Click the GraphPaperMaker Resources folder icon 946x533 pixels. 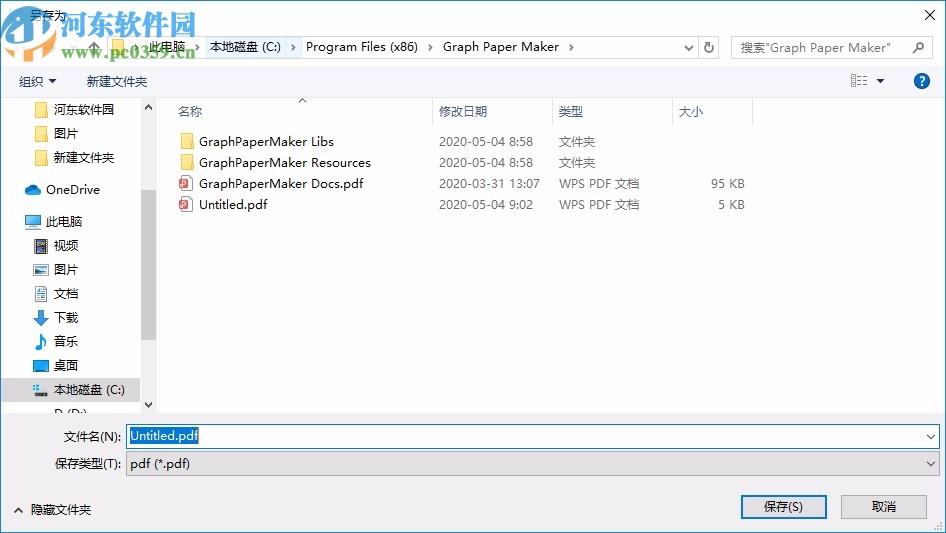[187, 162]
